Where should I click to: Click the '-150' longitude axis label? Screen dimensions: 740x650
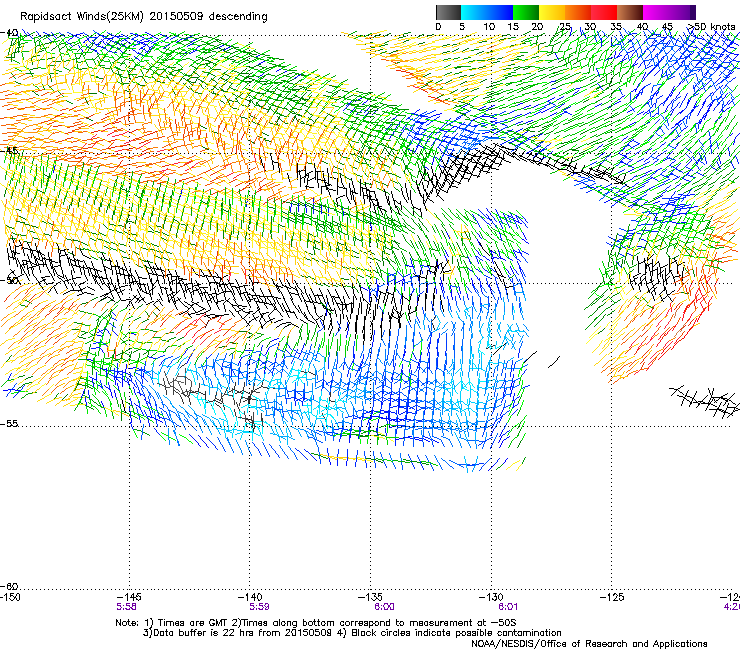point(10,597)
